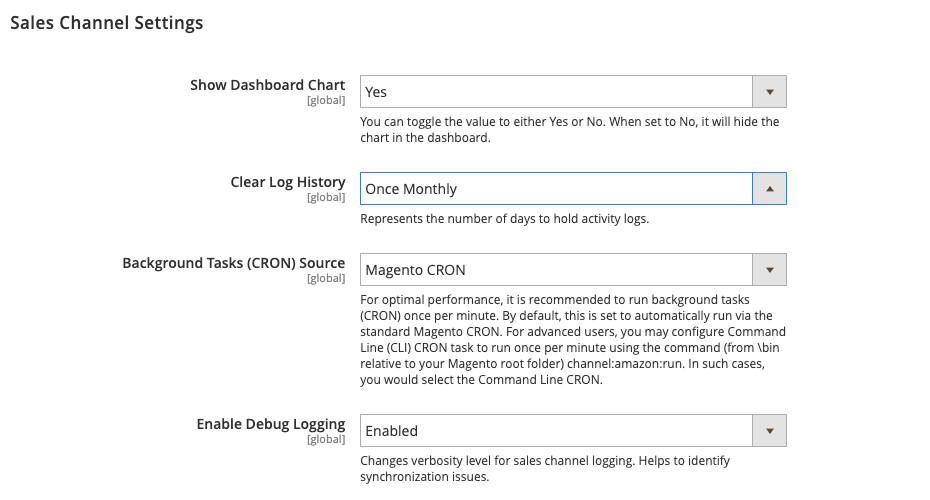Collapse the Clear Log History up-arrow button
Viewport: 930px width, 500px height.
(x=769, y=189)
